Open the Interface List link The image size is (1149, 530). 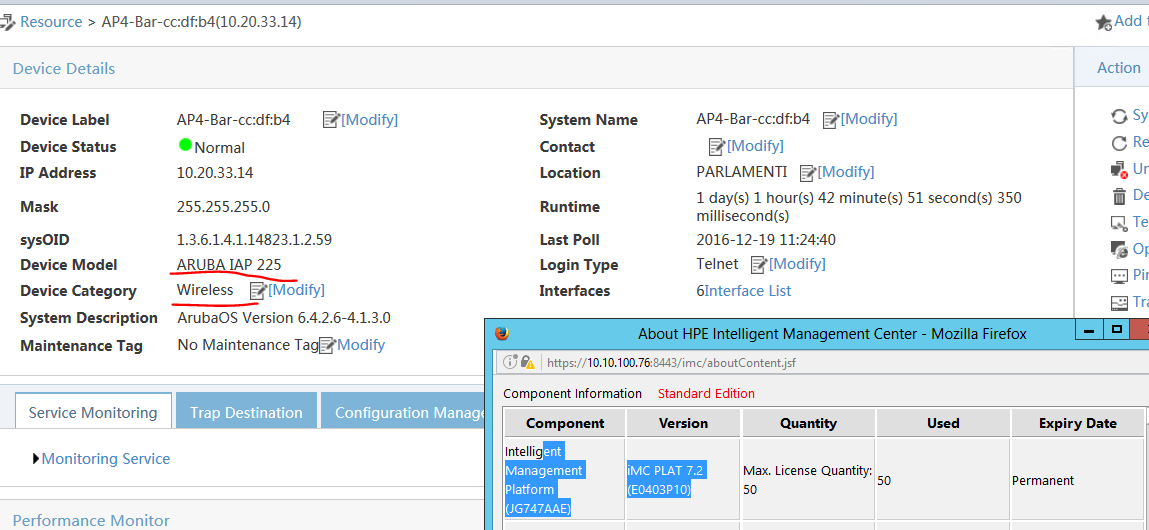(x=747, y=291)
